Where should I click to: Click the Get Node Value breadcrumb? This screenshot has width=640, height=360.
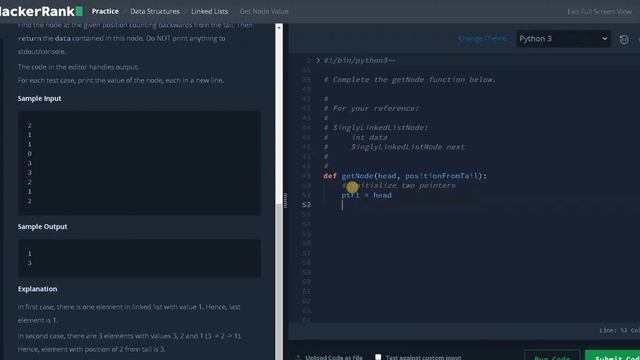tap(264, 11)
